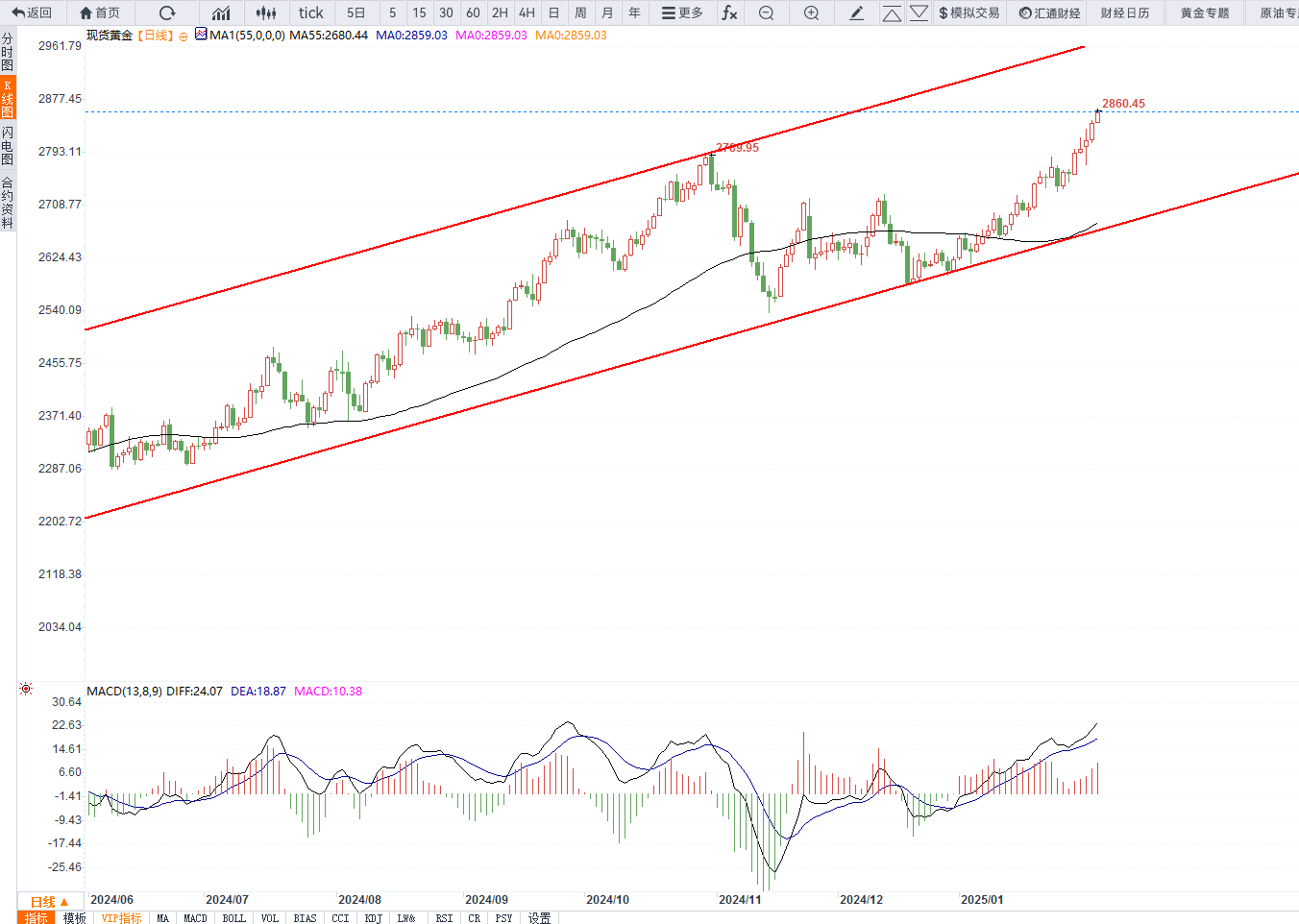
Task: Zoom out the chart with minus magnifier
Action: 766,12
